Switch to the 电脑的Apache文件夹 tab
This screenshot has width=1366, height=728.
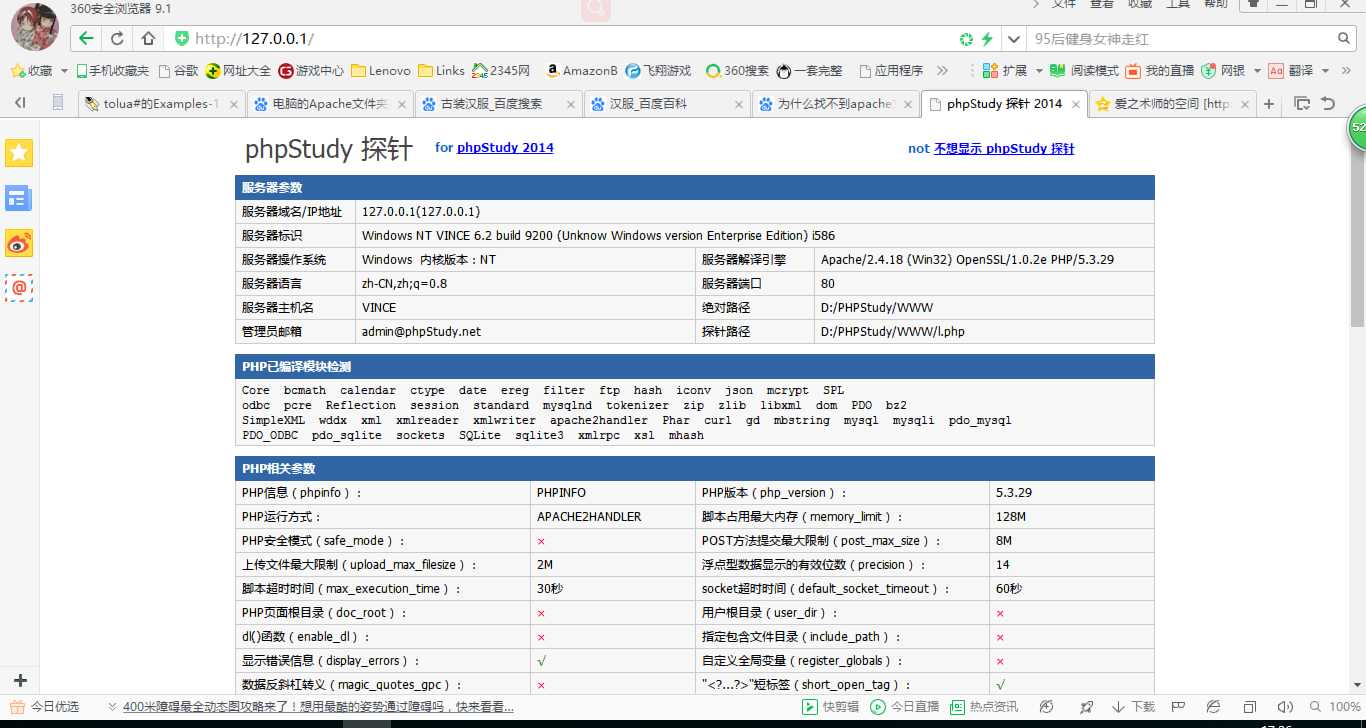point(330,103)
